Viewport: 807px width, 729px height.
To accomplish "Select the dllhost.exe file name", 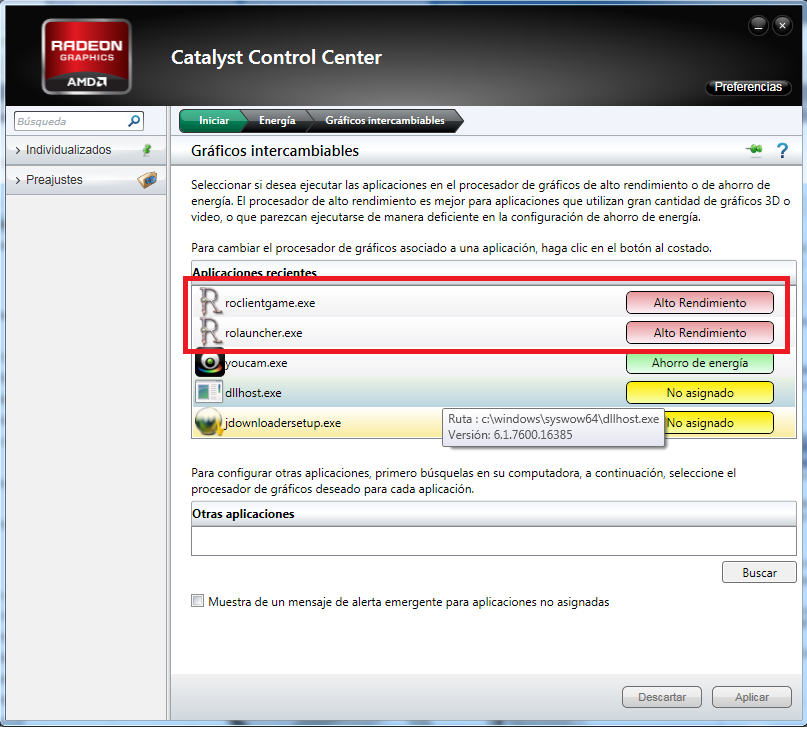I will click(x=253, y=393).
